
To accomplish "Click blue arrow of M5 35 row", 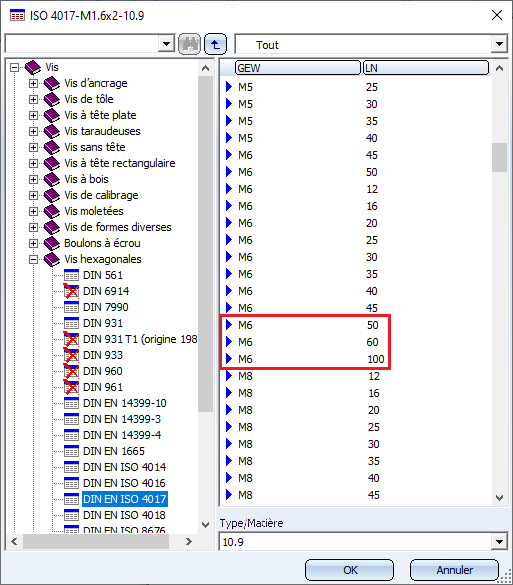I will click(229, 121).
